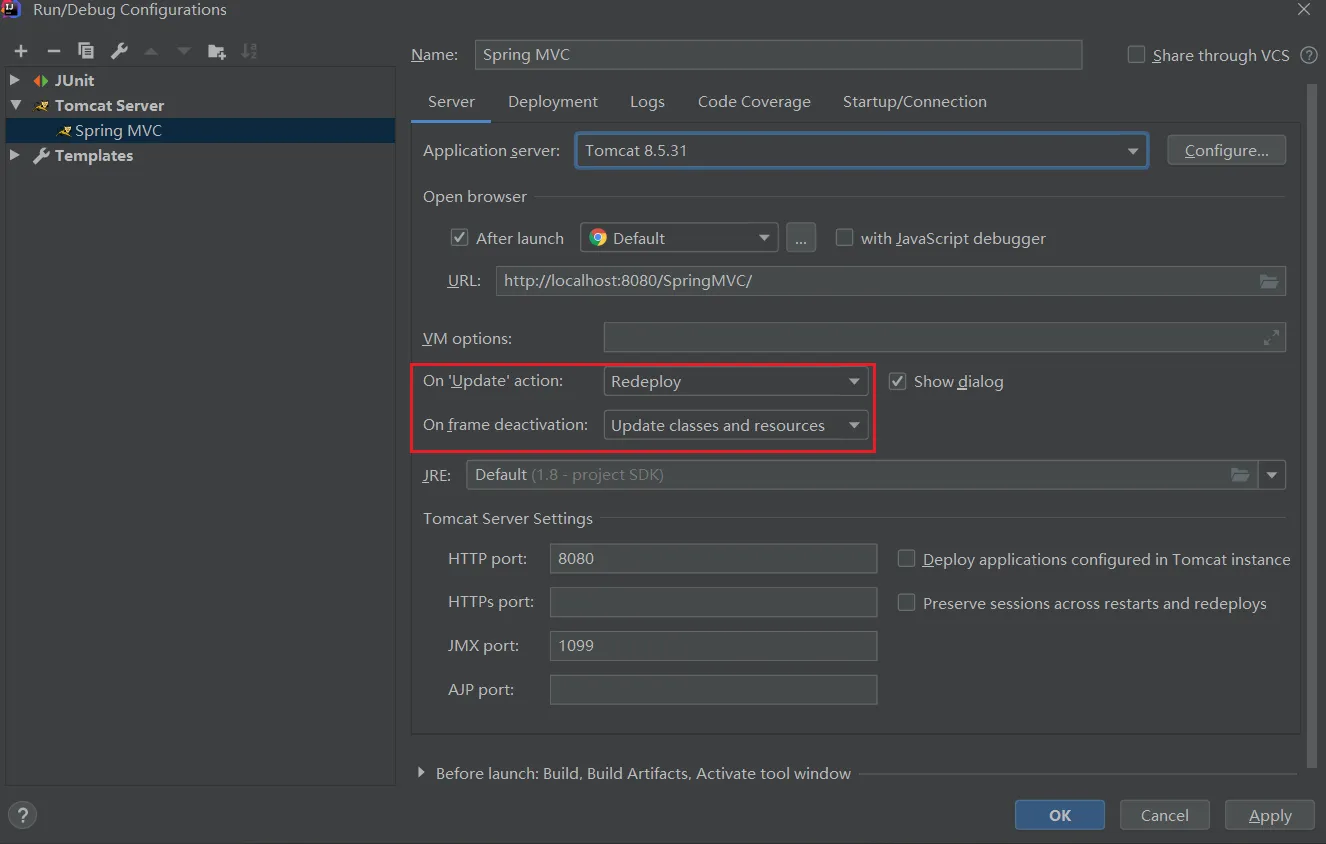The height and width of the screenshot is (844, 1326).
Task: Click the Move into new folder icon
Action: 216,51
